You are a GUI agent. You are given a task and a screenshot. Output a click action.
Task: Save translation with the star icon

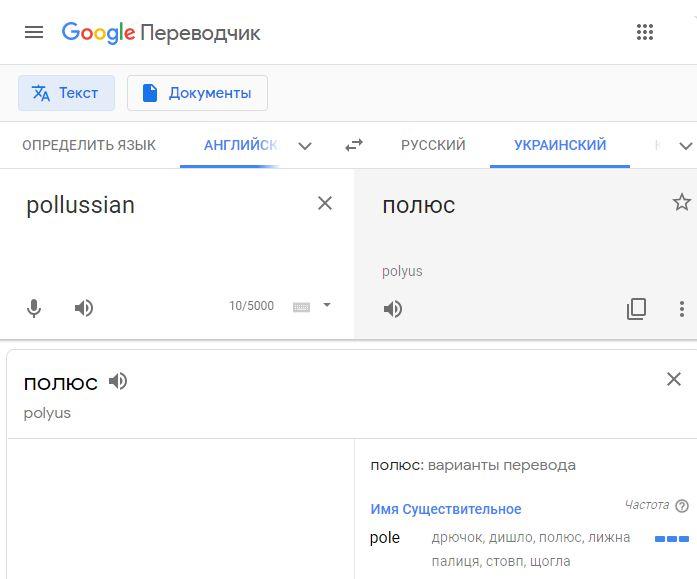coord(681,202)
